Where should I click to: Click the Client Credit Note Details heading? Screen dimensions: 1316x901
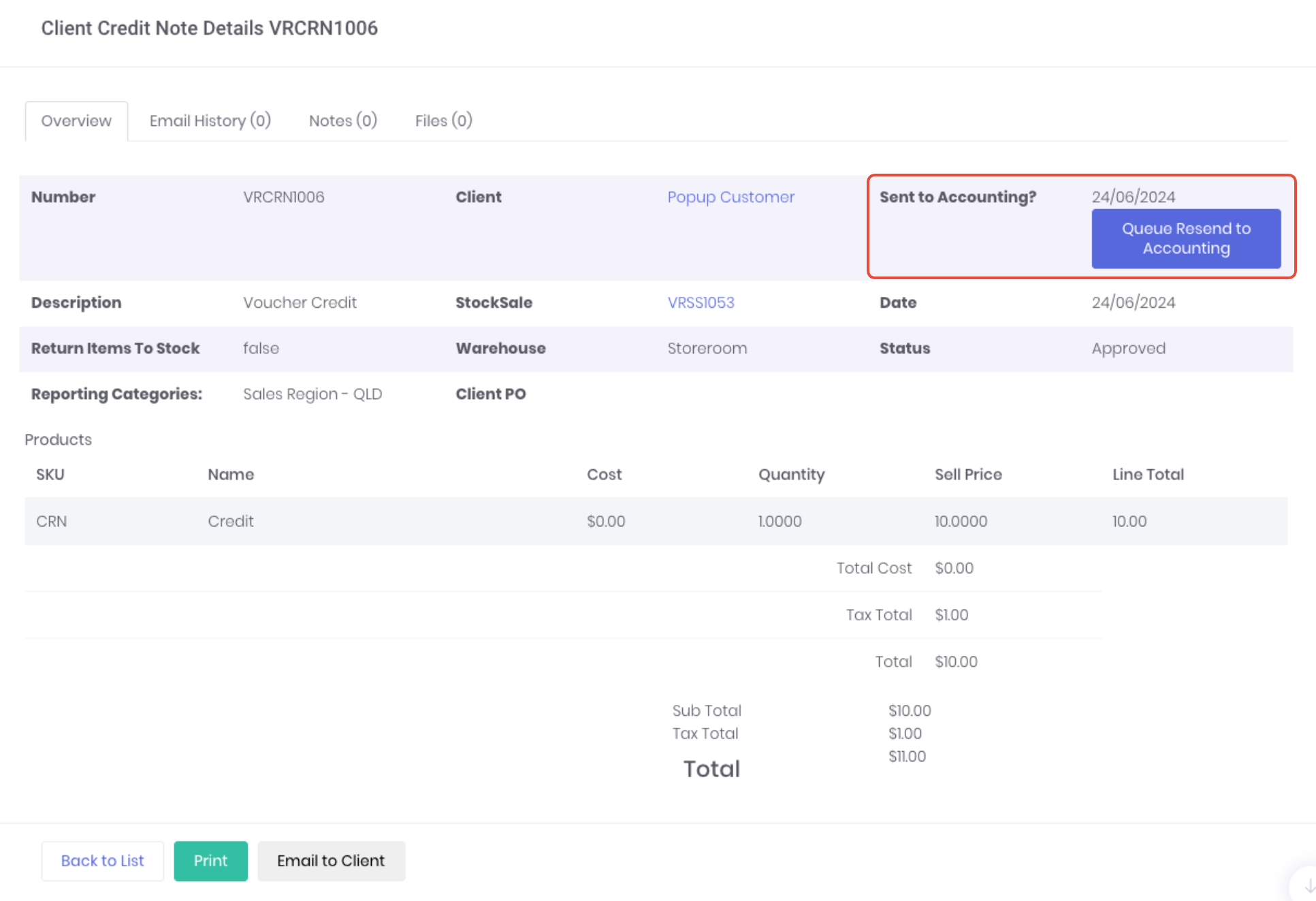[x=209, y=28]
